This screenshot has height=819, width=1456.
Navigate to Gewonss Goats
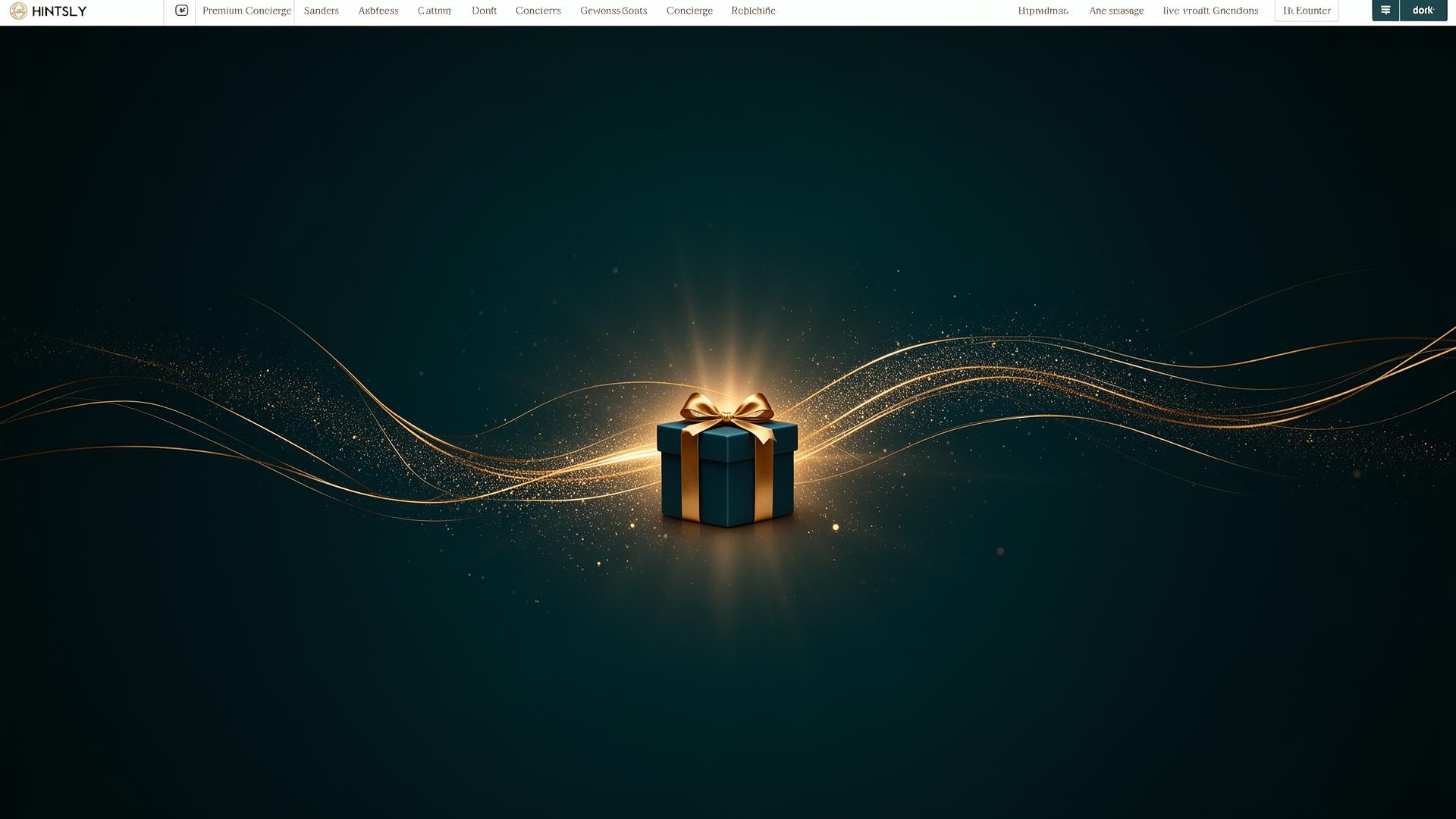point(613,11)
